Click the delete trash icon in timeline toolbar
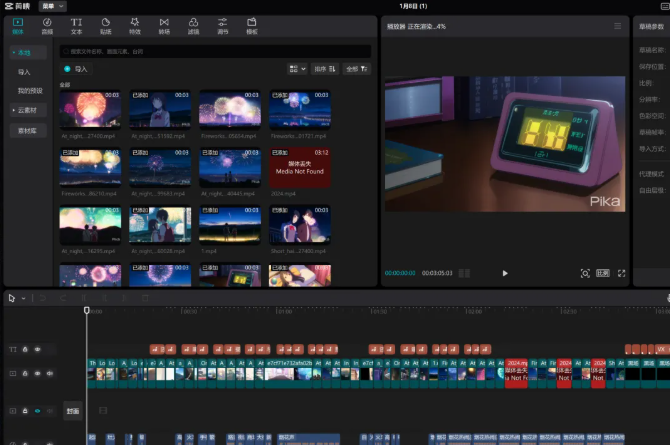 [x=145, y=298]
